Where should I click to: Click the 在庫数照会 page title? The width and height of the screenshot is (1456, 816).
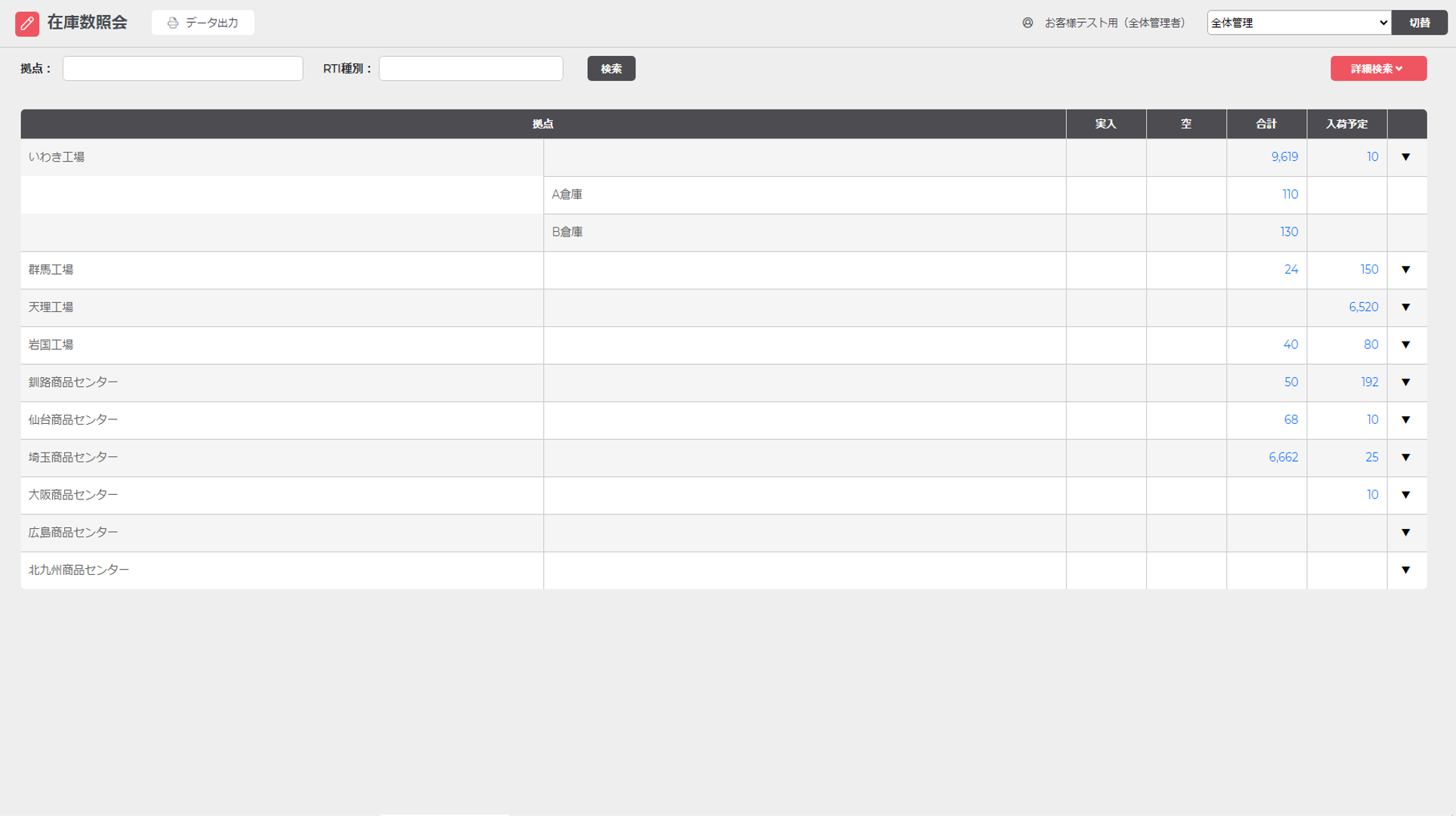point(88,23)
